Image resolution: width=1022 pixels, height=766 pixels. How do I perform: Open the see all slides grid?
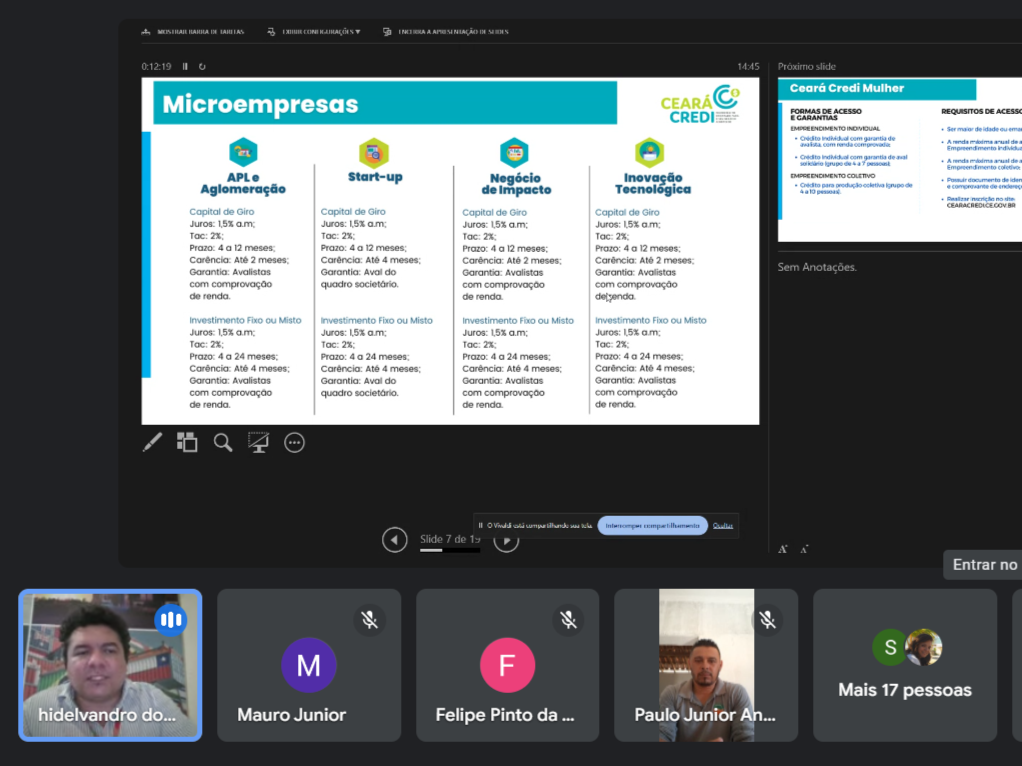pos(187,443)
